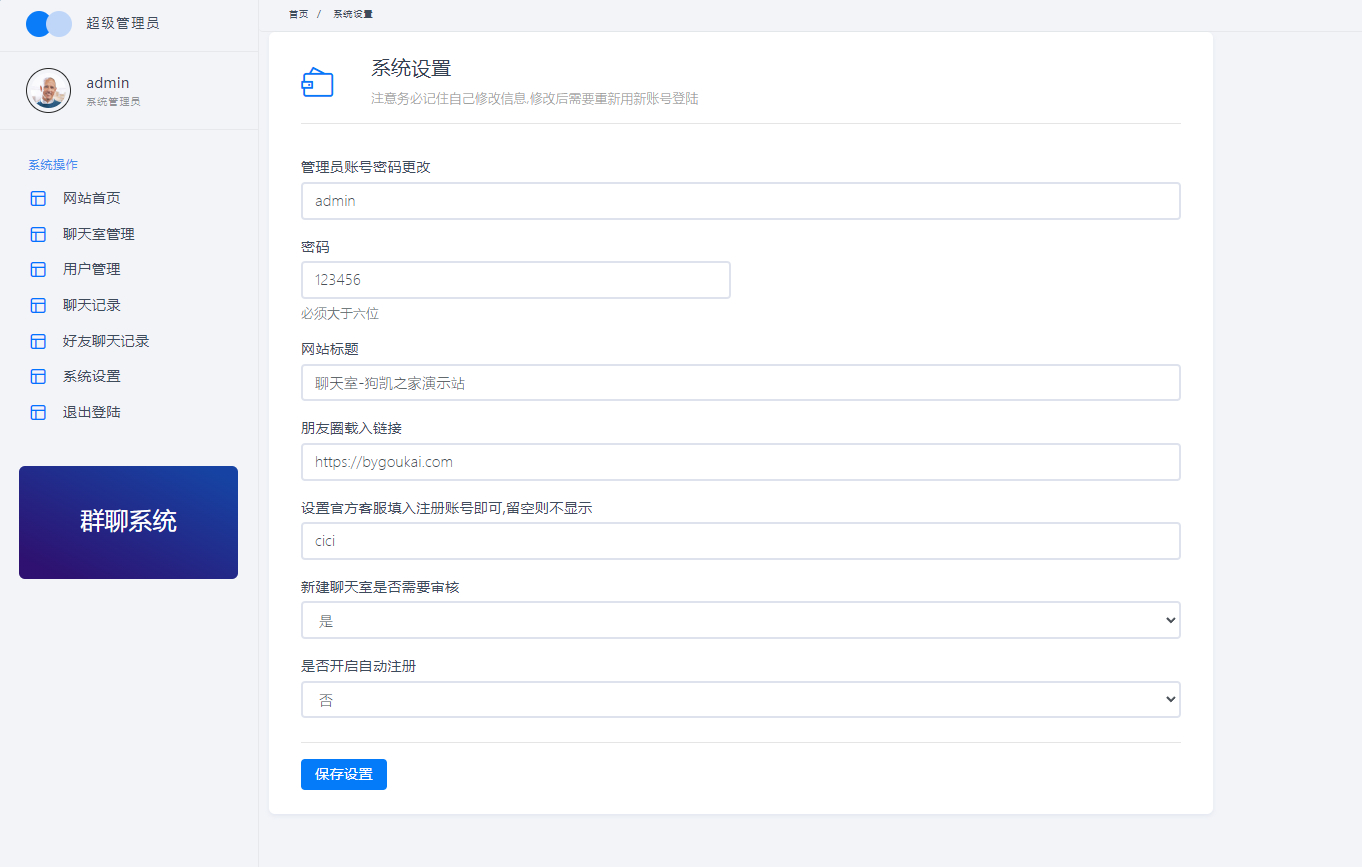
Task: Expand the 是否开启自动注册 dropdown
Action: (x=740, y=700)
